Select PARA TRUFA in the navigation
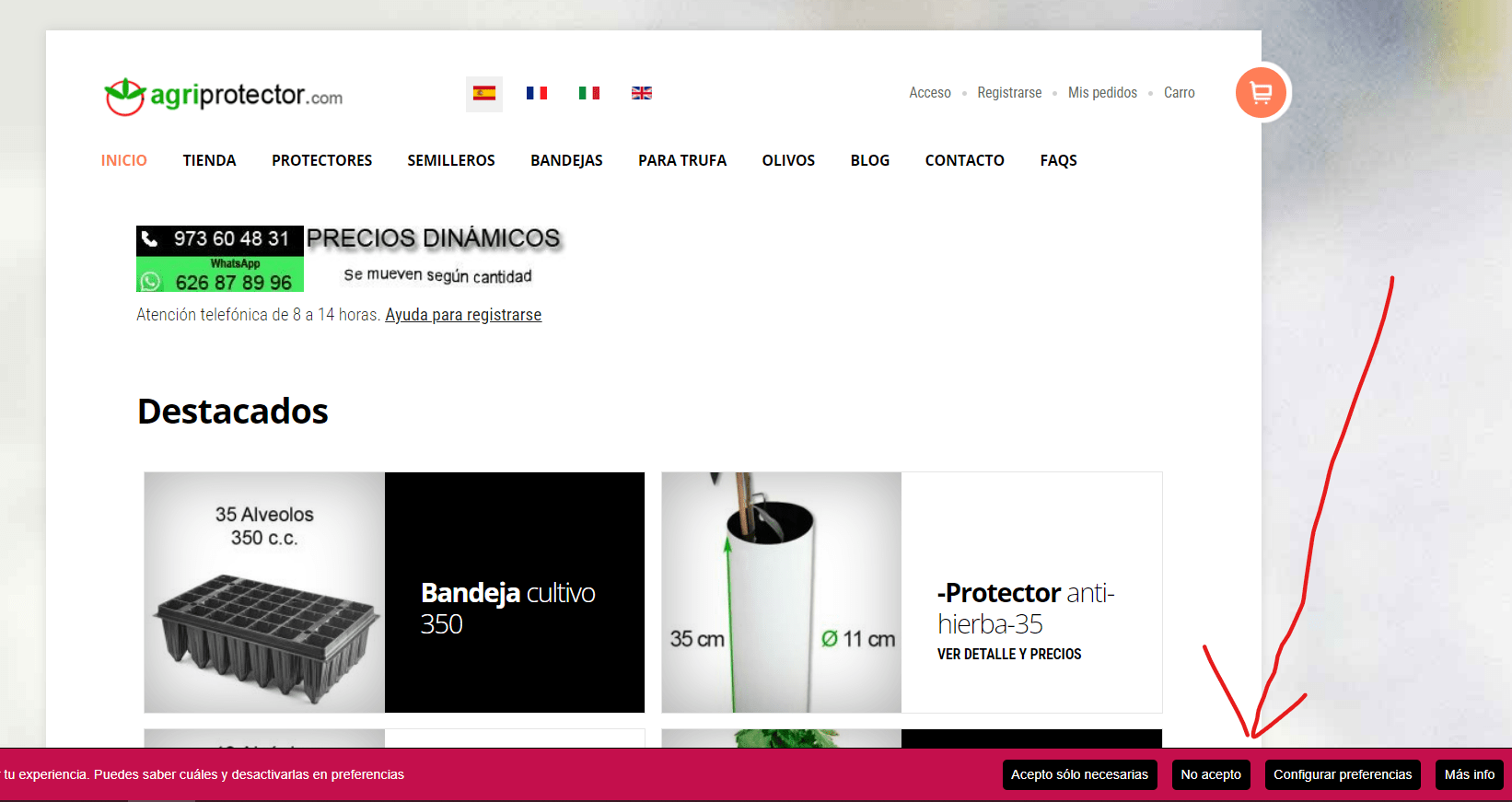Screen dimensions: 1512x802 pos(682,160)
